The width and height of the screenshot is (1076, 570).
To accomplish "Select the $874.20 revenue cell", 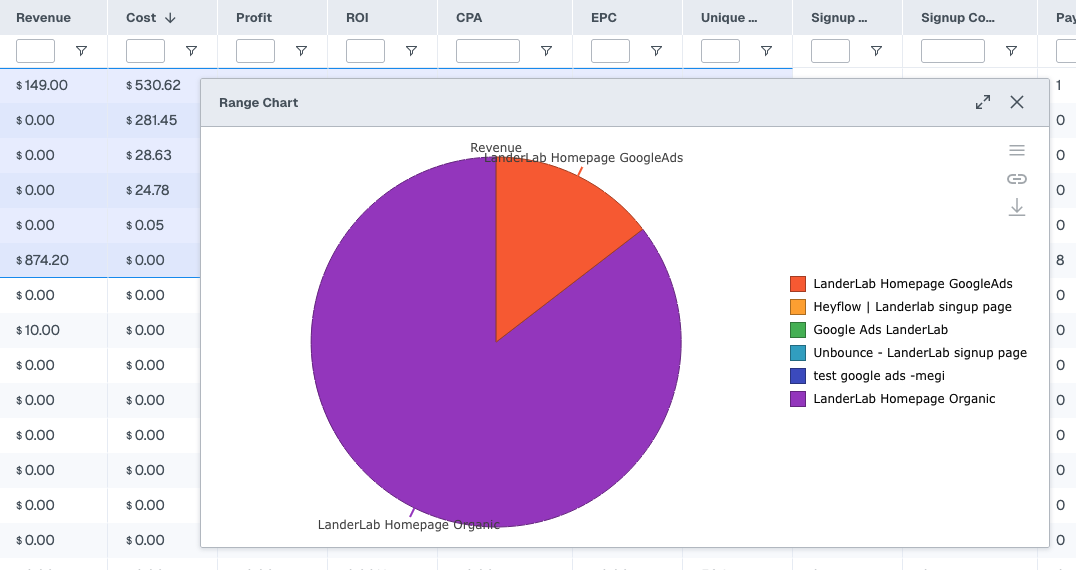I will tap(42, 260).
